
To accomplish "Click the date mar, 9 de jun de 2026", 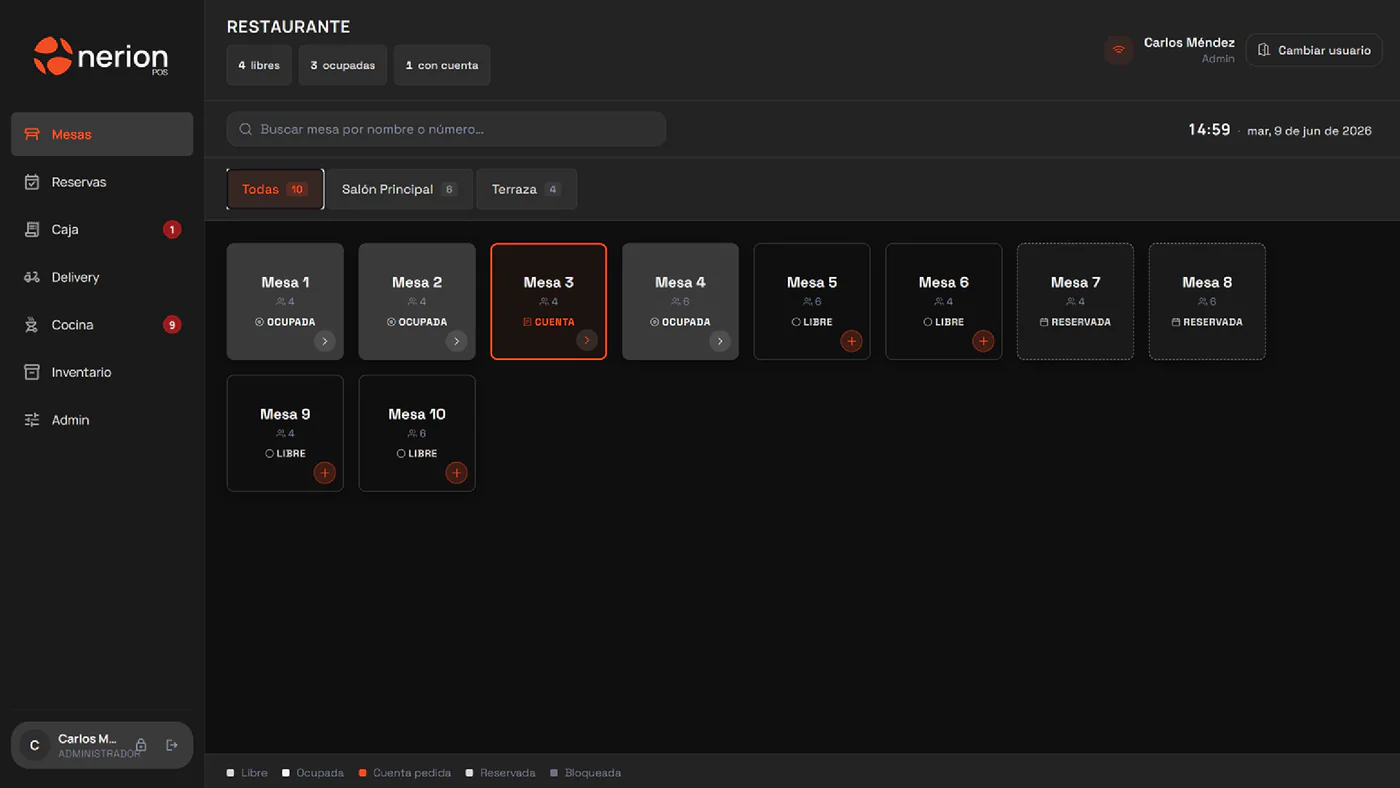I will pos(1309,131).
